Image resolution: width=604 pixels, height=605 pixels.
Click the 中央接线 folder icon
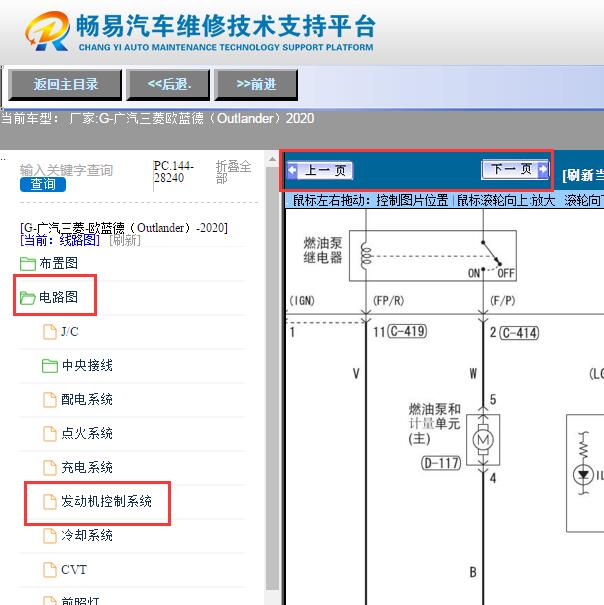click(50, 366)
